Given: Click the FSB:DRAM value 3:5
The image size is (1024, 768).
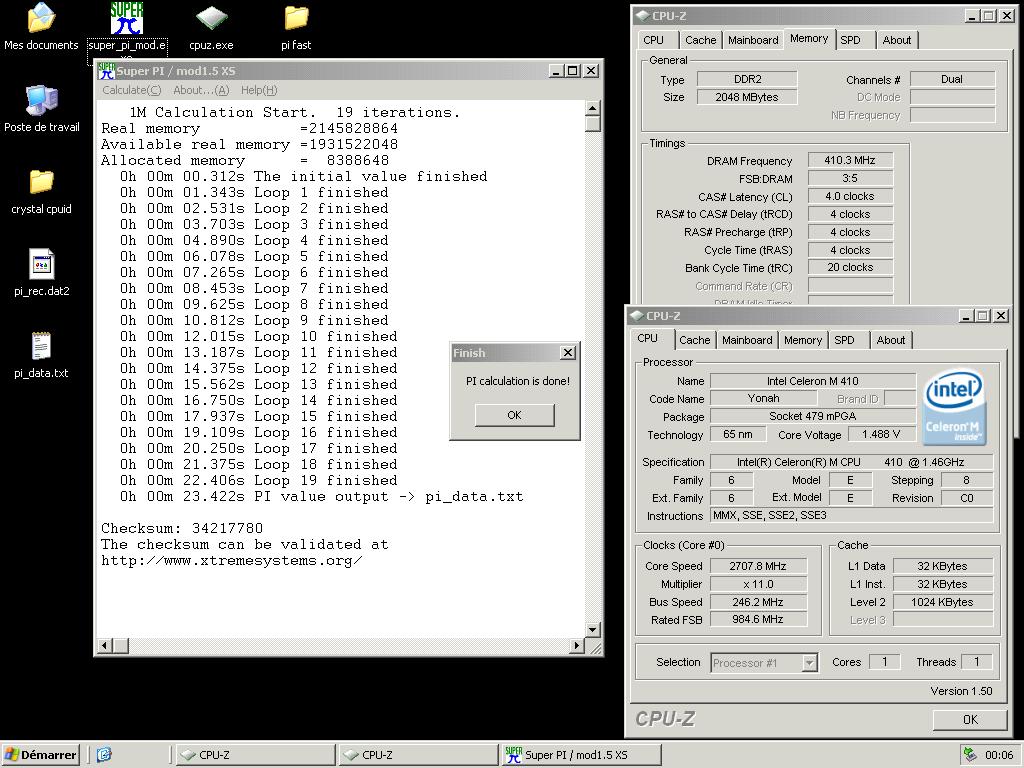Looking at the screenshot, I should tap(850, 178).
